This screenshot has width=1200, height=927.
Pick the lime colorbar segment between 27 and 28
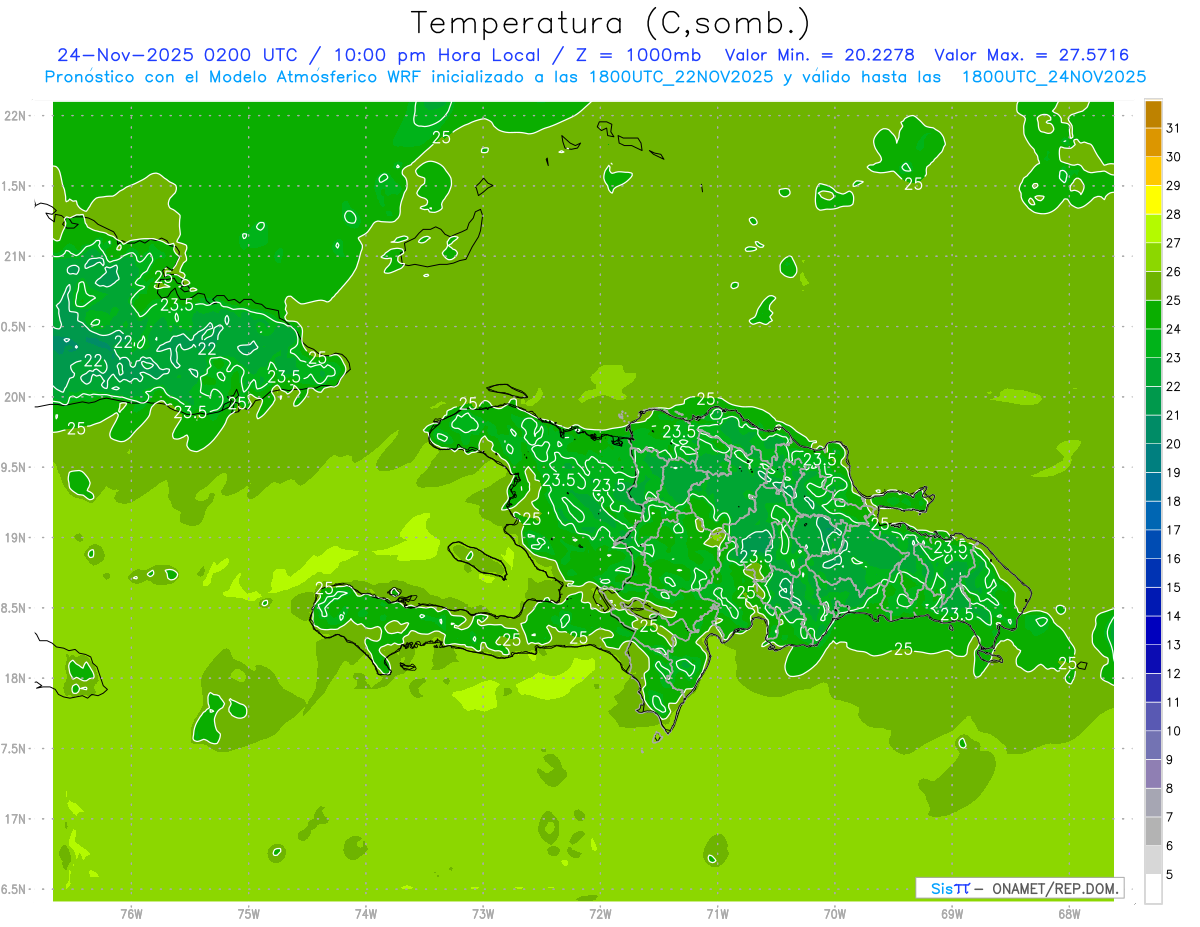[x=1153, y=229]
